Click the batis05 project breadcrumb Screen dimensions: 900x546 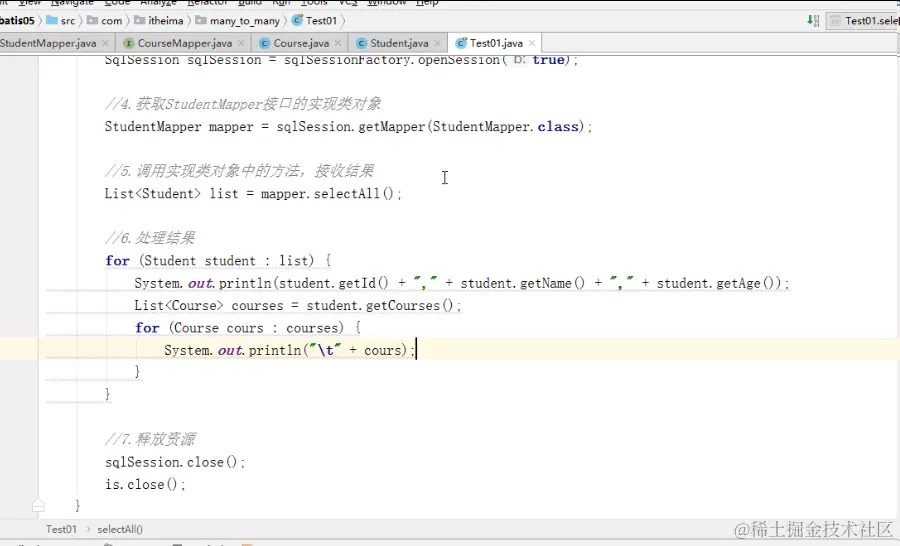coord(17,21)
